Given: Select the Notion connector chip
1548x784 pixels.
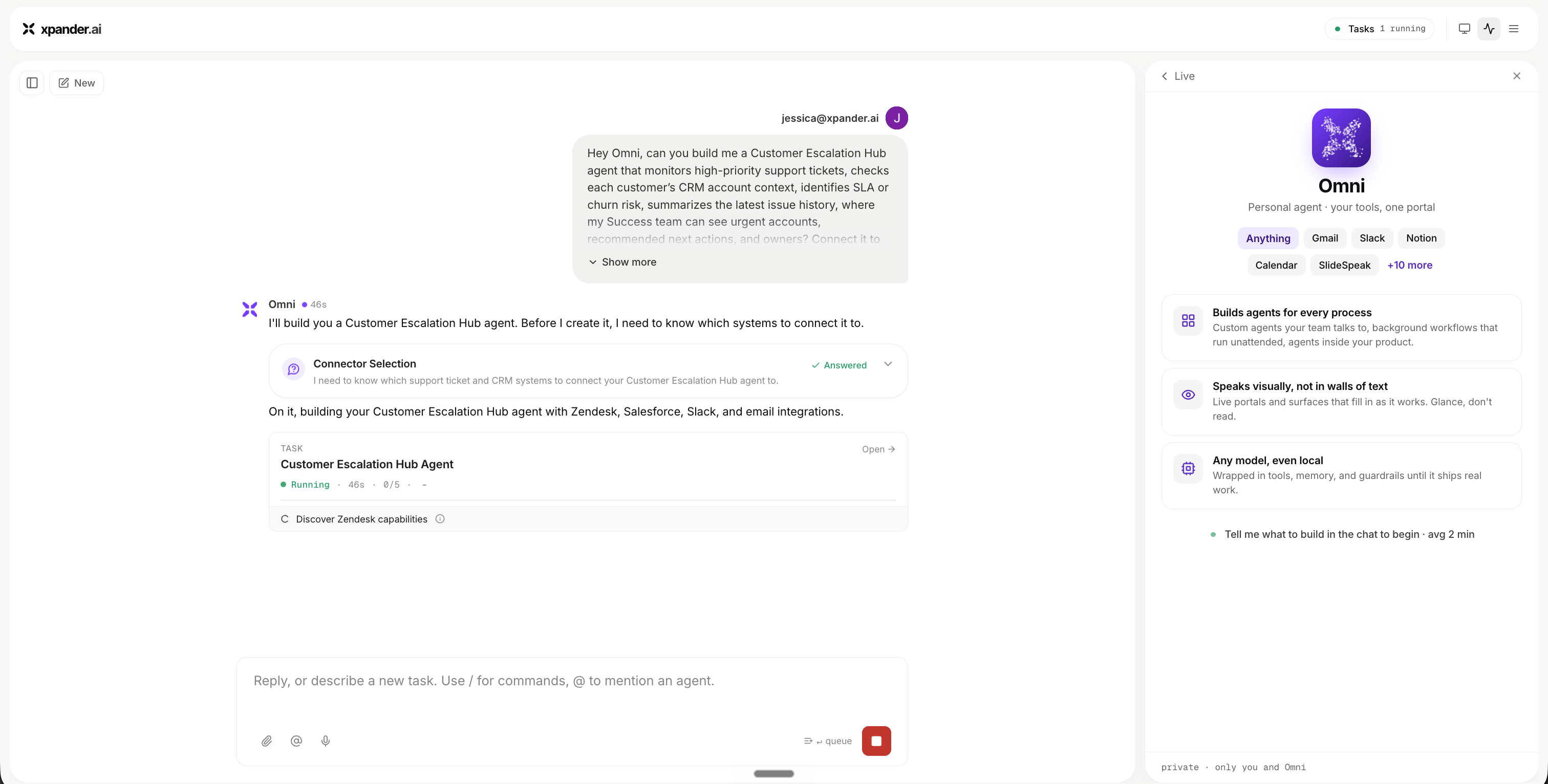Looking at the screenshot, I should 1421,238.
